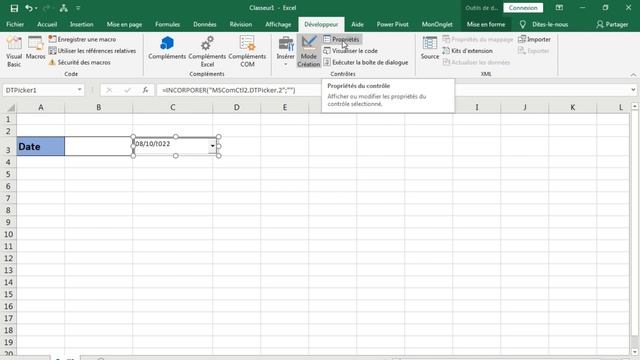Select row 10 header
This screenshot has height=360, width=640.
tap(8, 234)
